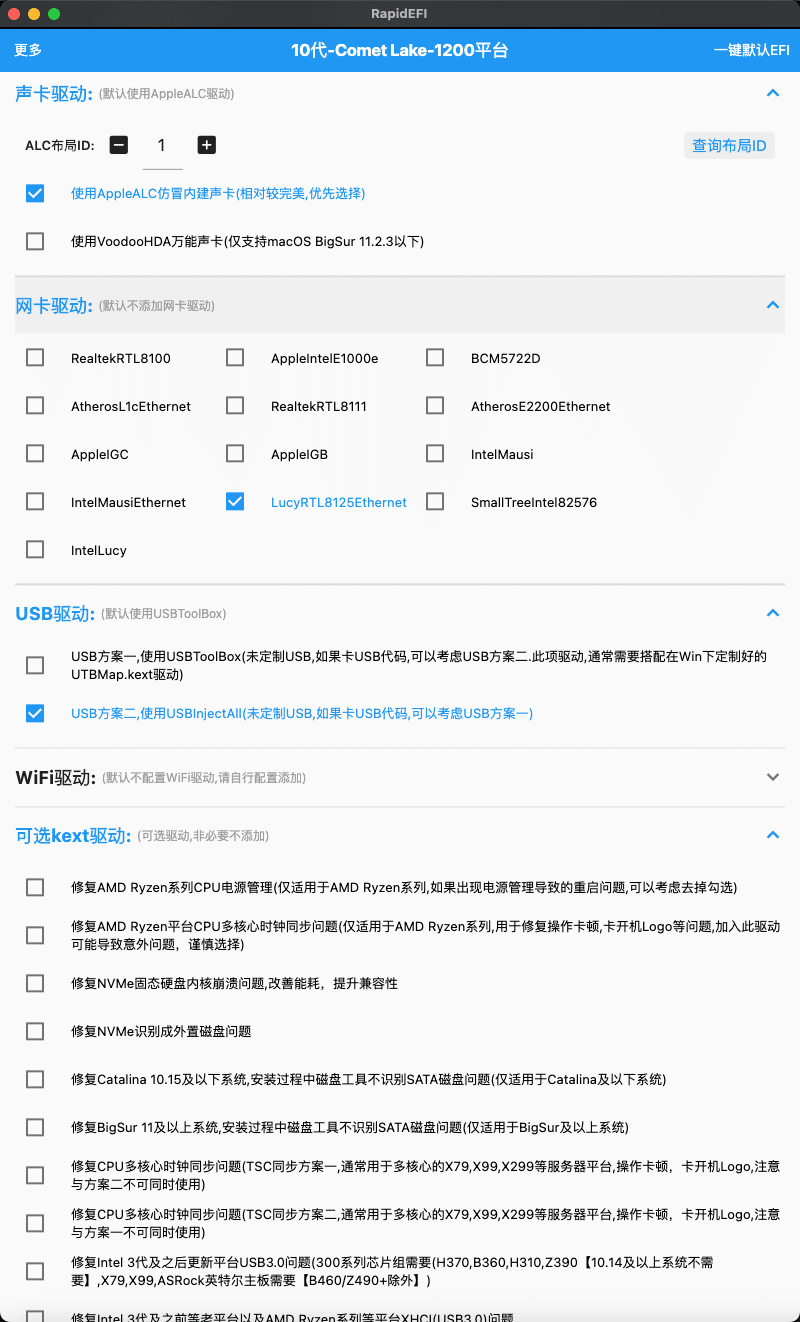Collapse the USB驱动 section chevron

pos(772,613)
